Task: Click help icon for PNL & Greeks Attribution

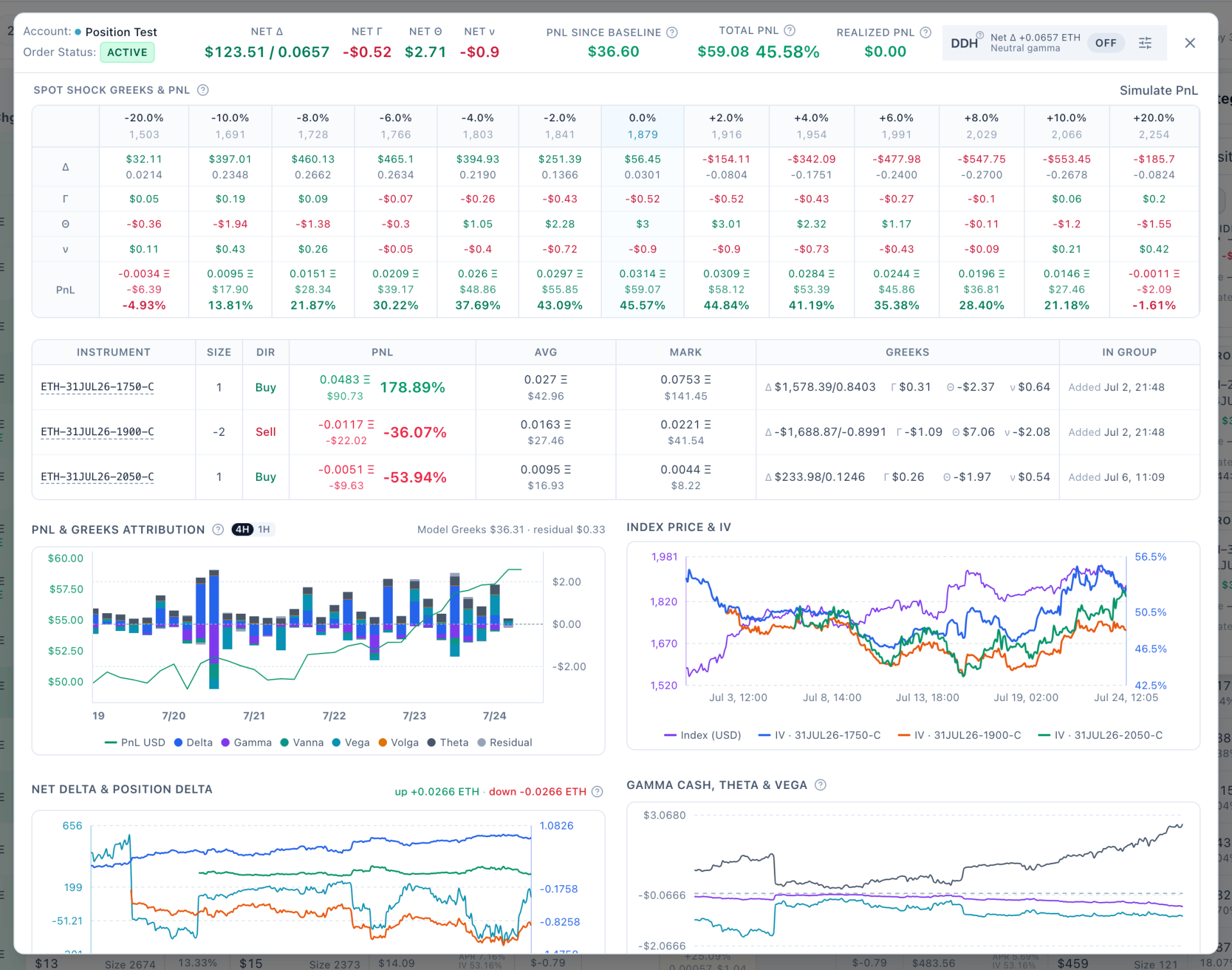Action: point(218,530)
